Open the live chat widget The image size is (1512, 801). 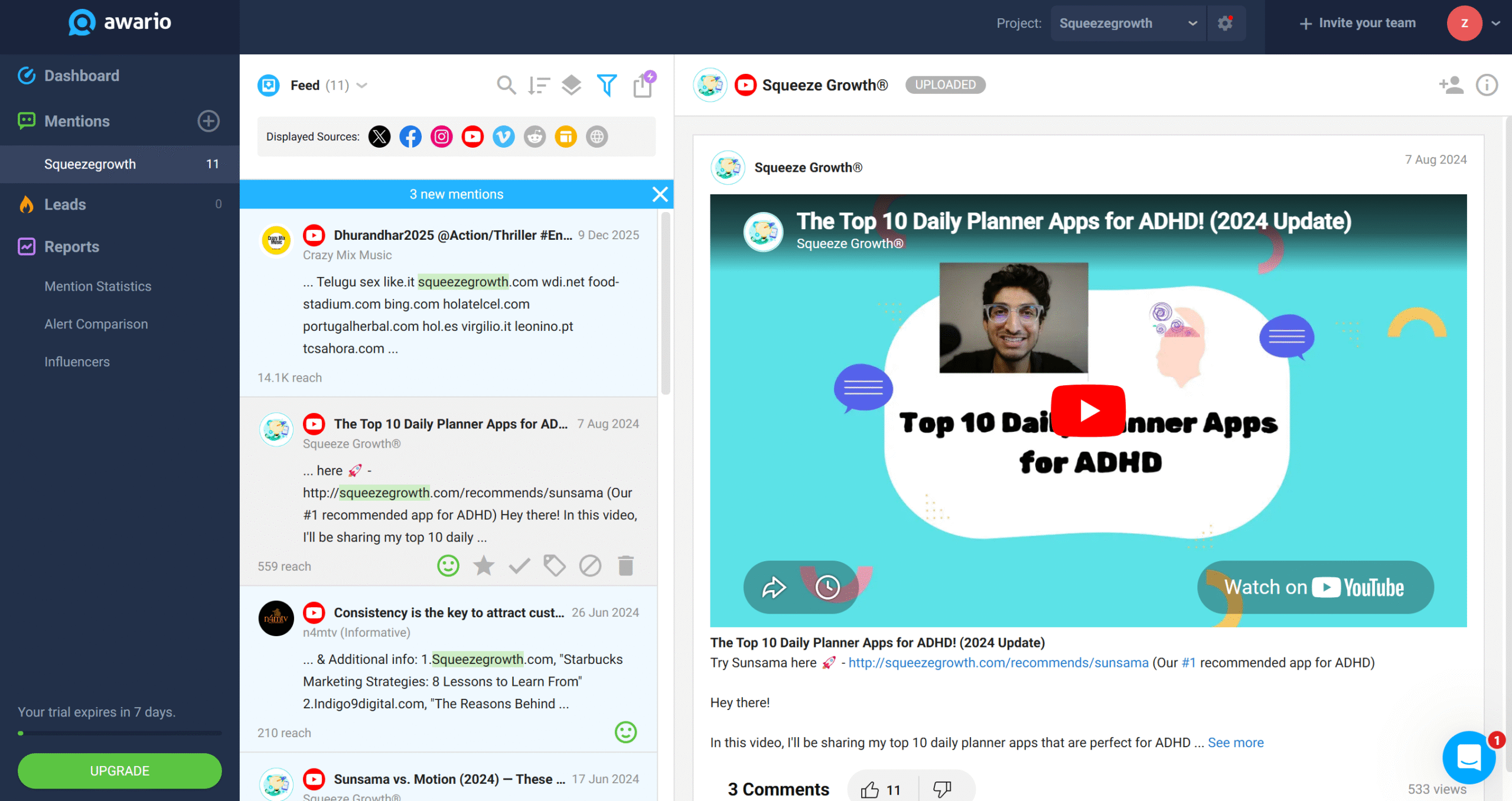[1469, 757]
